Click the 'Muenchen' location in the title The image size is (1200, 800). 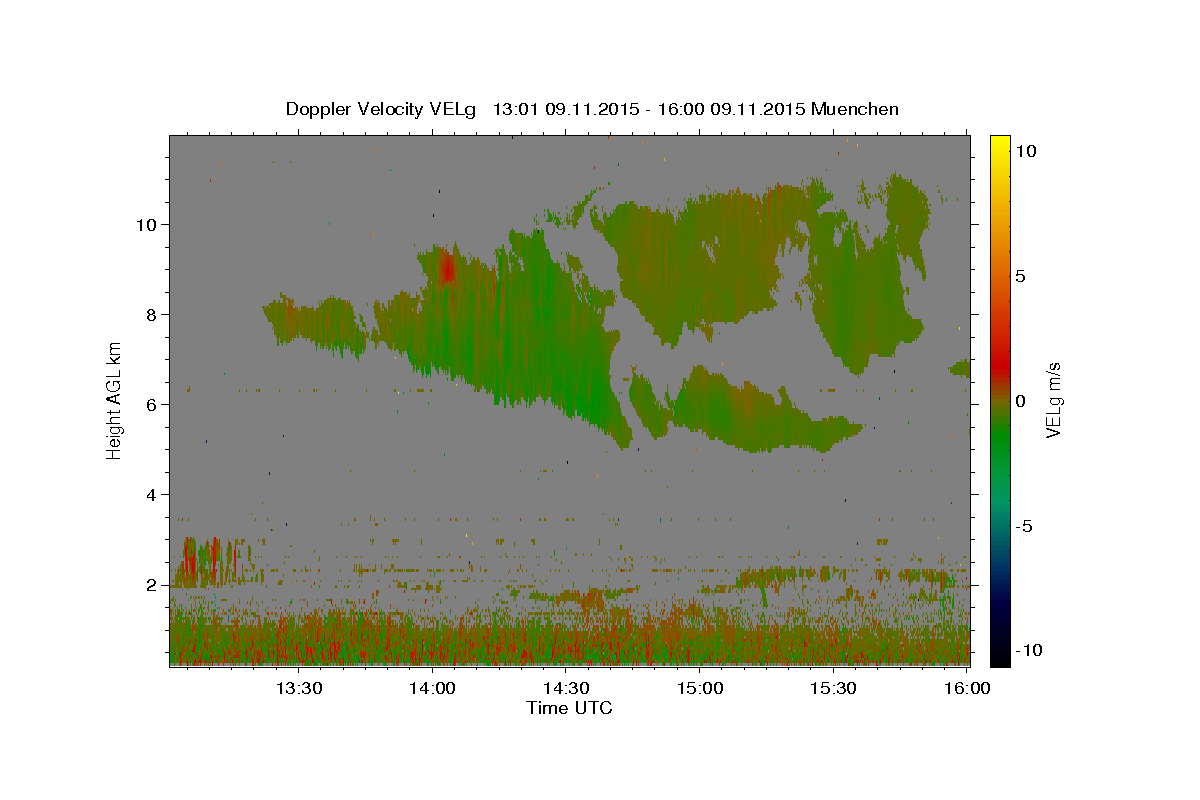(x=856, y=109)
